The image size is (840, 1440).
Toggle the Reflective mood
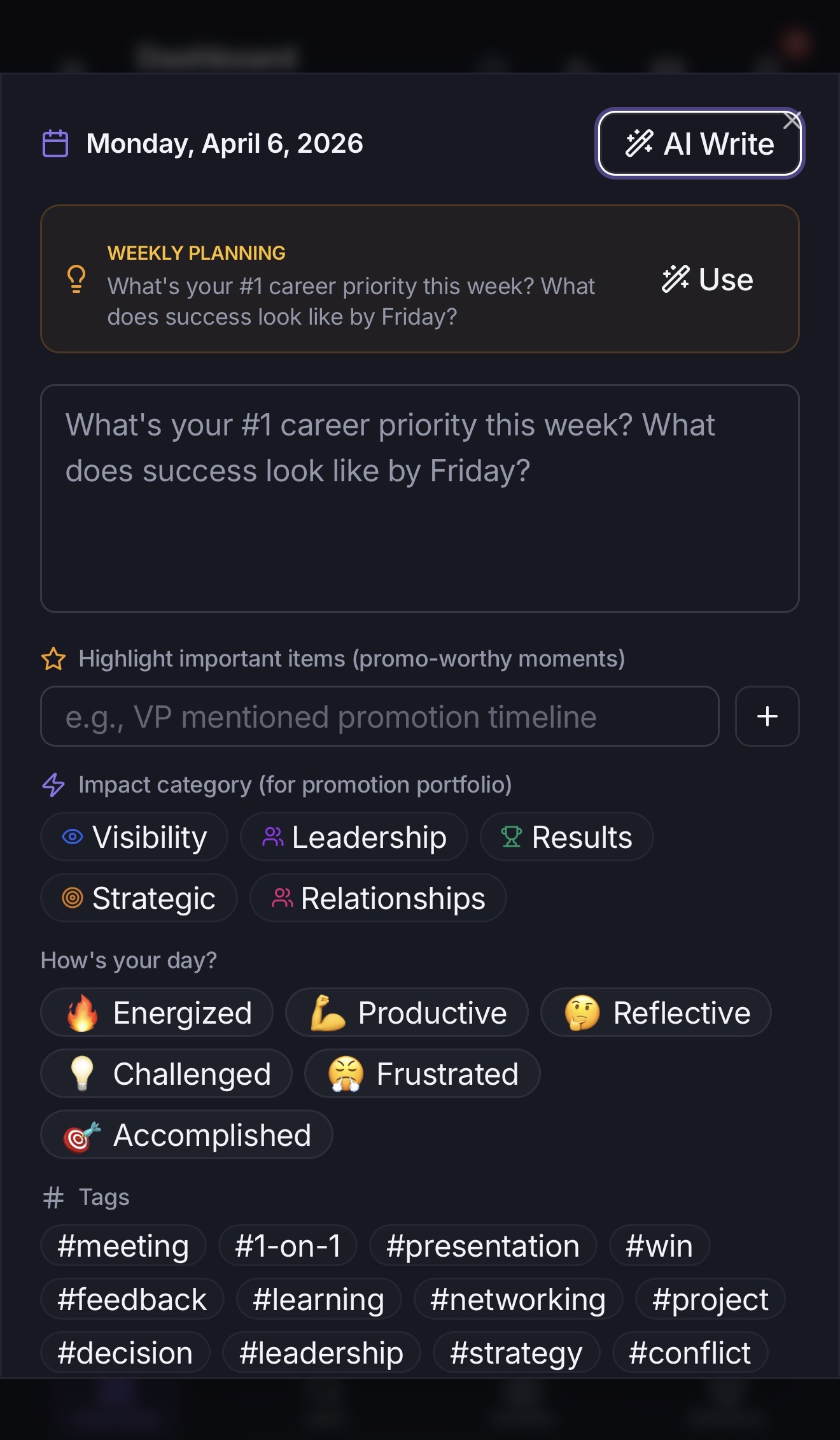tap(655, 1012)
